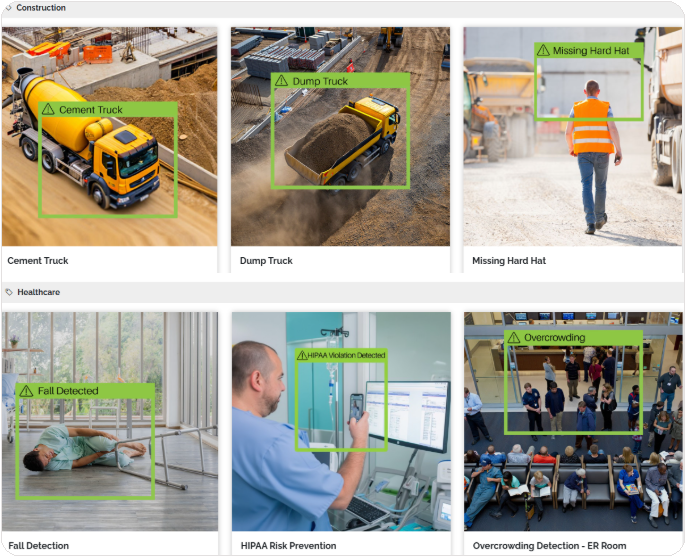Click warning icon on HIPAA Violation Detected label
The image size is (685, 556).
(302, 355)
